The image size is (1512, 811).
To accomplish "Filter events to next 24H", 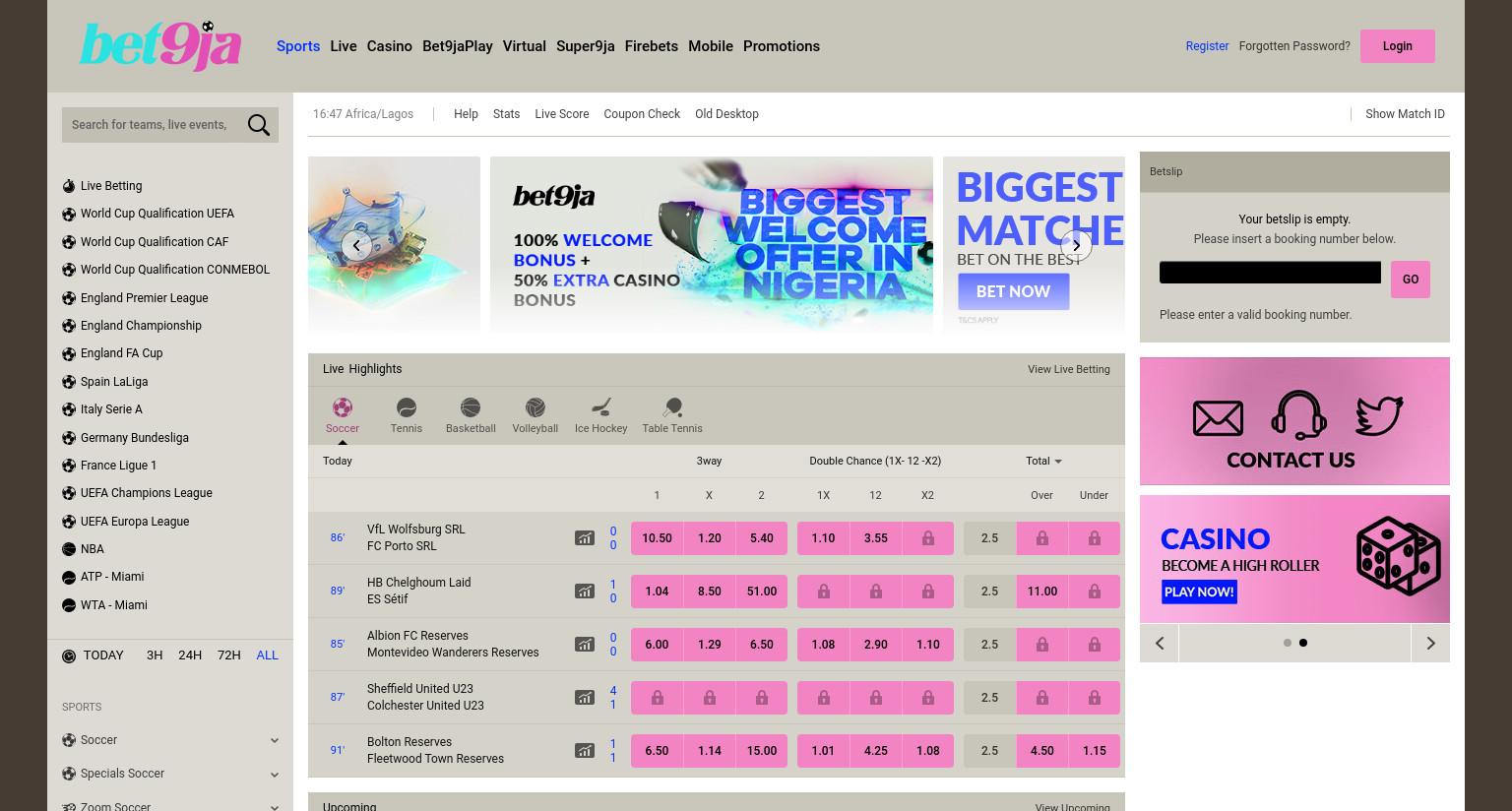I will coord(190,655).
